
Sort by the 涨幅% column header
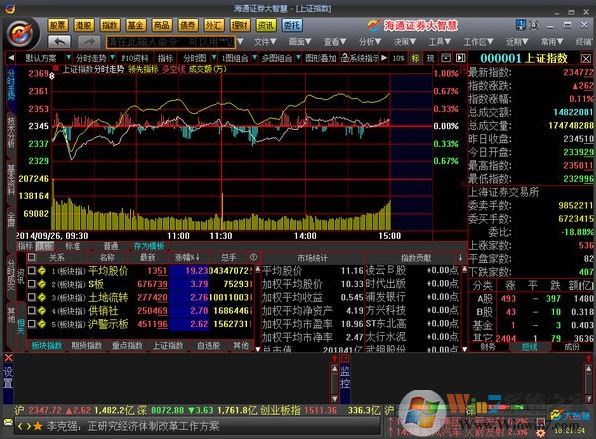click(x=187, y=257)
